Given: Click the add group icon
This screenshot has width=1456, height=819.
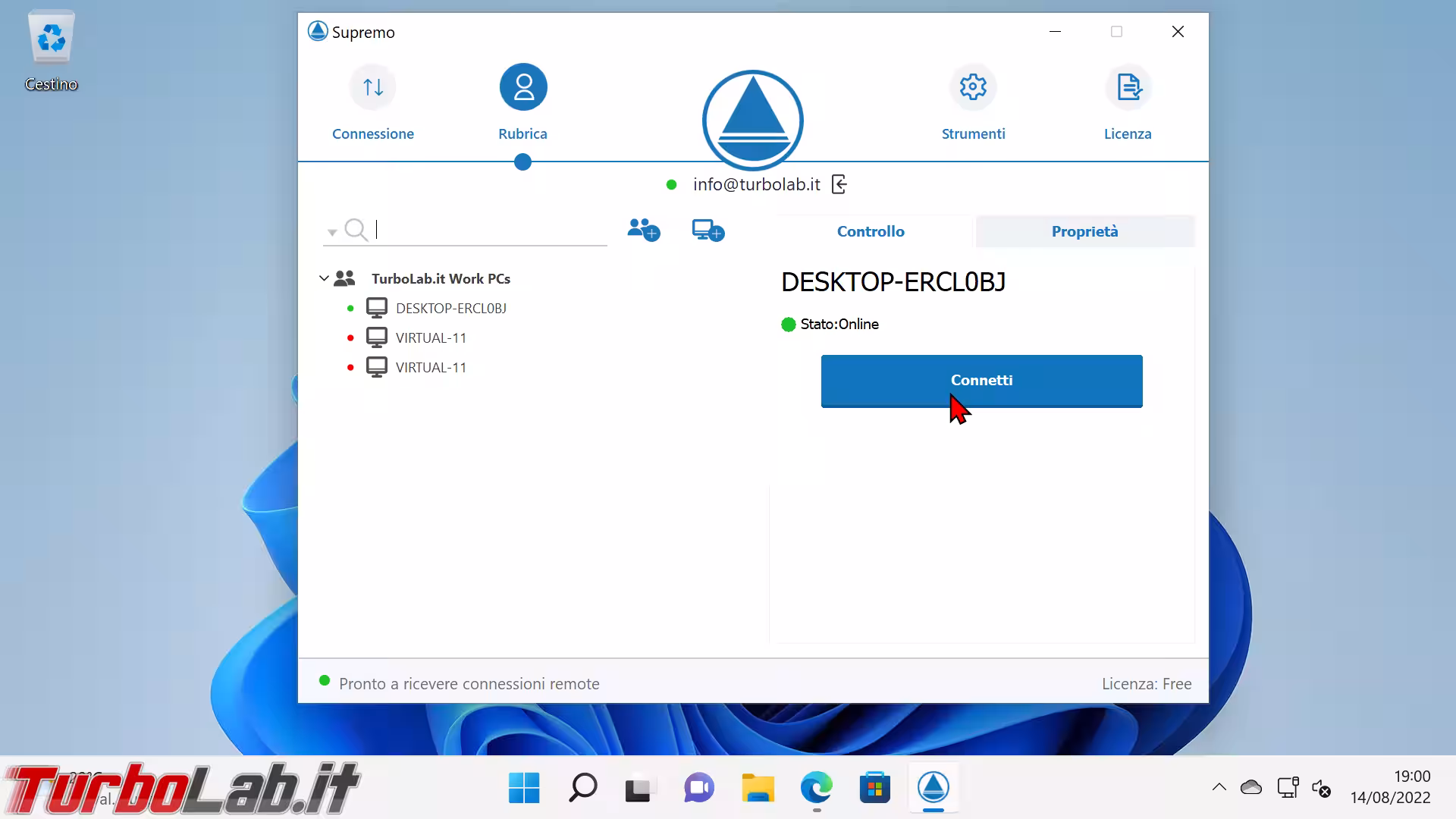Looking at the screenshot, I should (643, 229).
